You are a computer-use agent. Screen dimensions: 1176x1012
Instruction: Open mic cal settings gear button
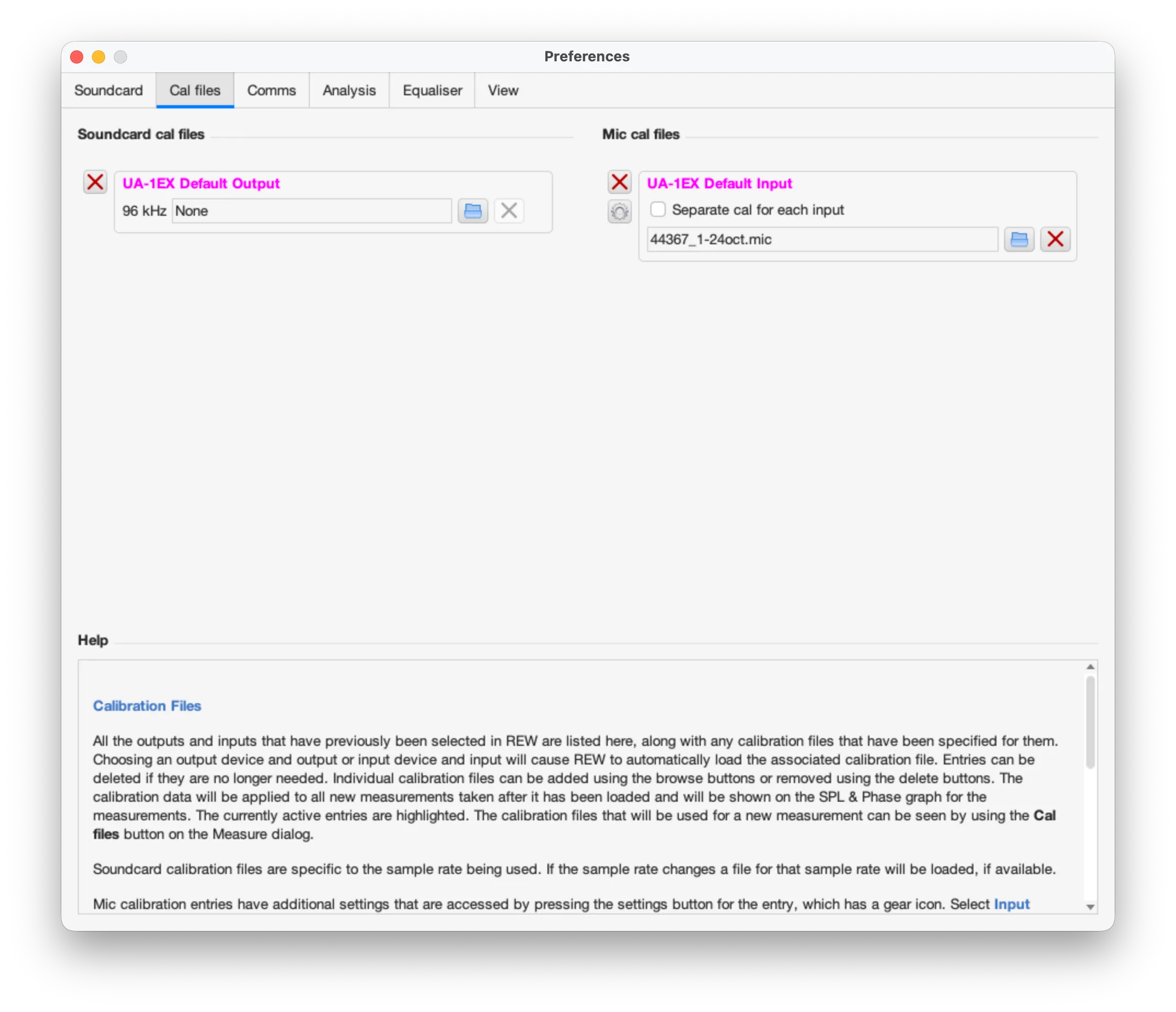click(x=619, y=212)
